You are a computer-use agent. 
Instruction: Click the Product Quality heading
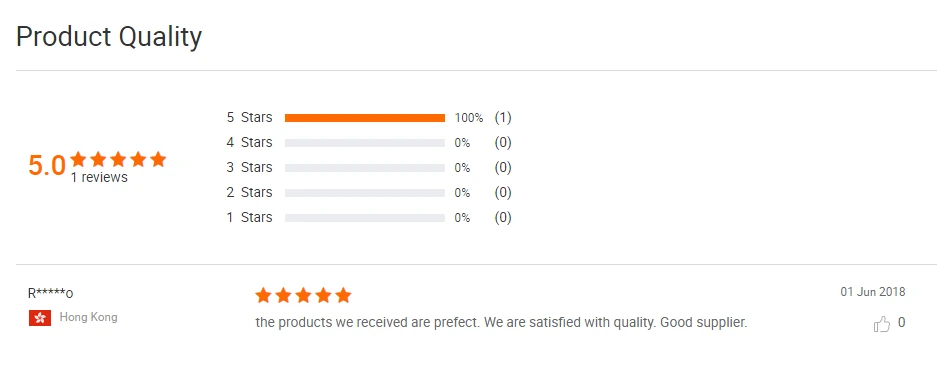pos(109,37)
